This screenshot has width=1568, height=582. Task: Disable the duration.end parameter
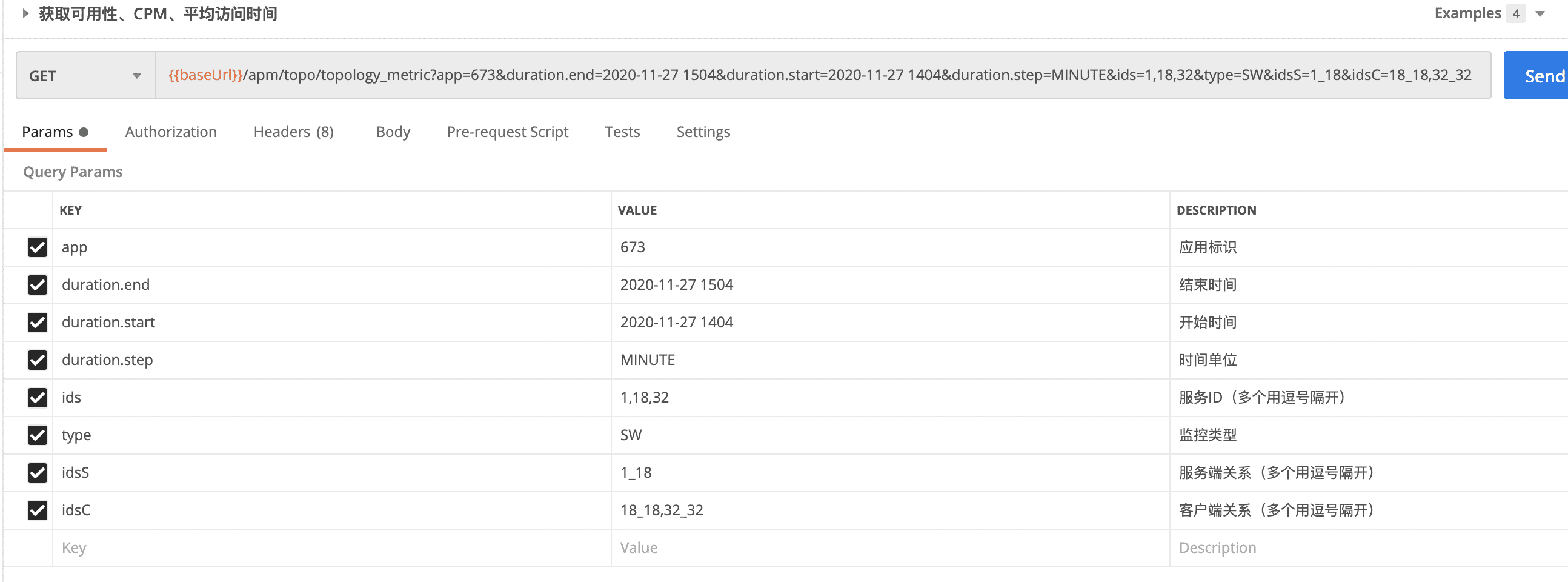38,285
